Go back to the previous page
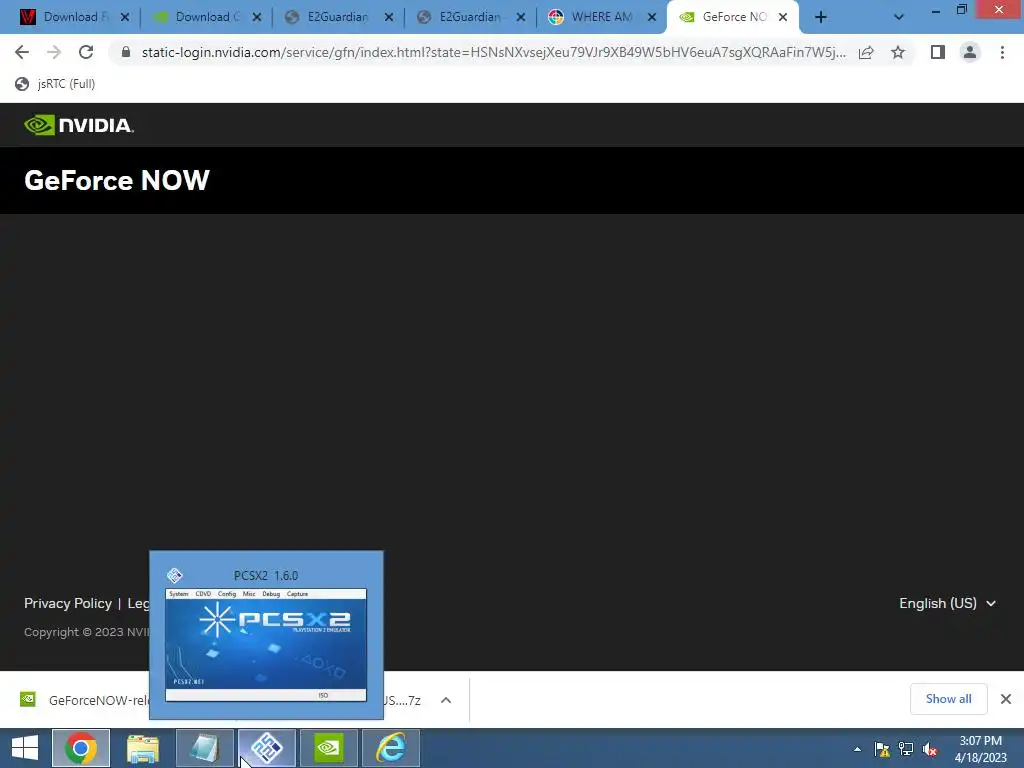This screenshot has height=768, width=1024. [x=22, y=52]
